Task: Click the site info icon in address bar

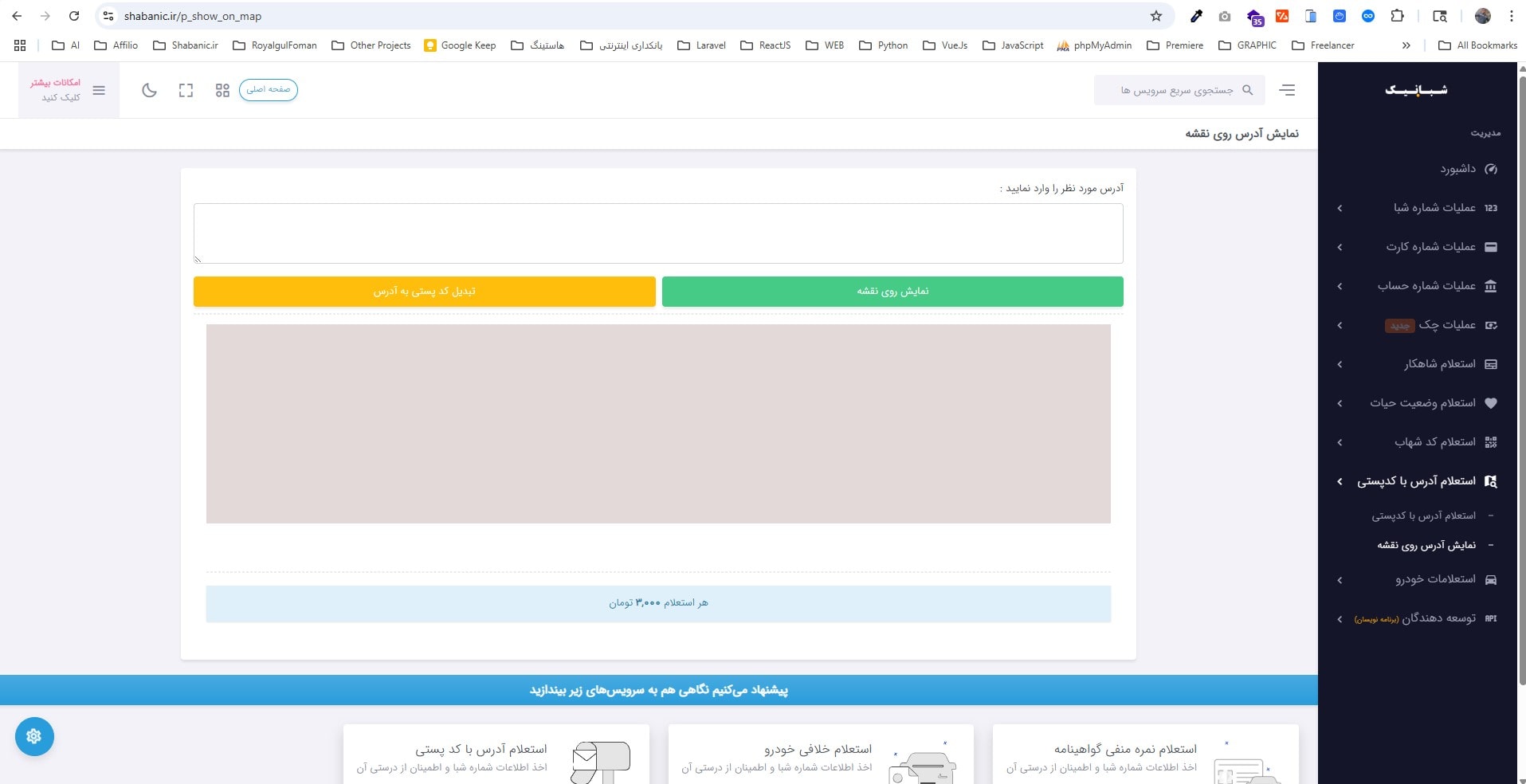Action: [108, 16]
